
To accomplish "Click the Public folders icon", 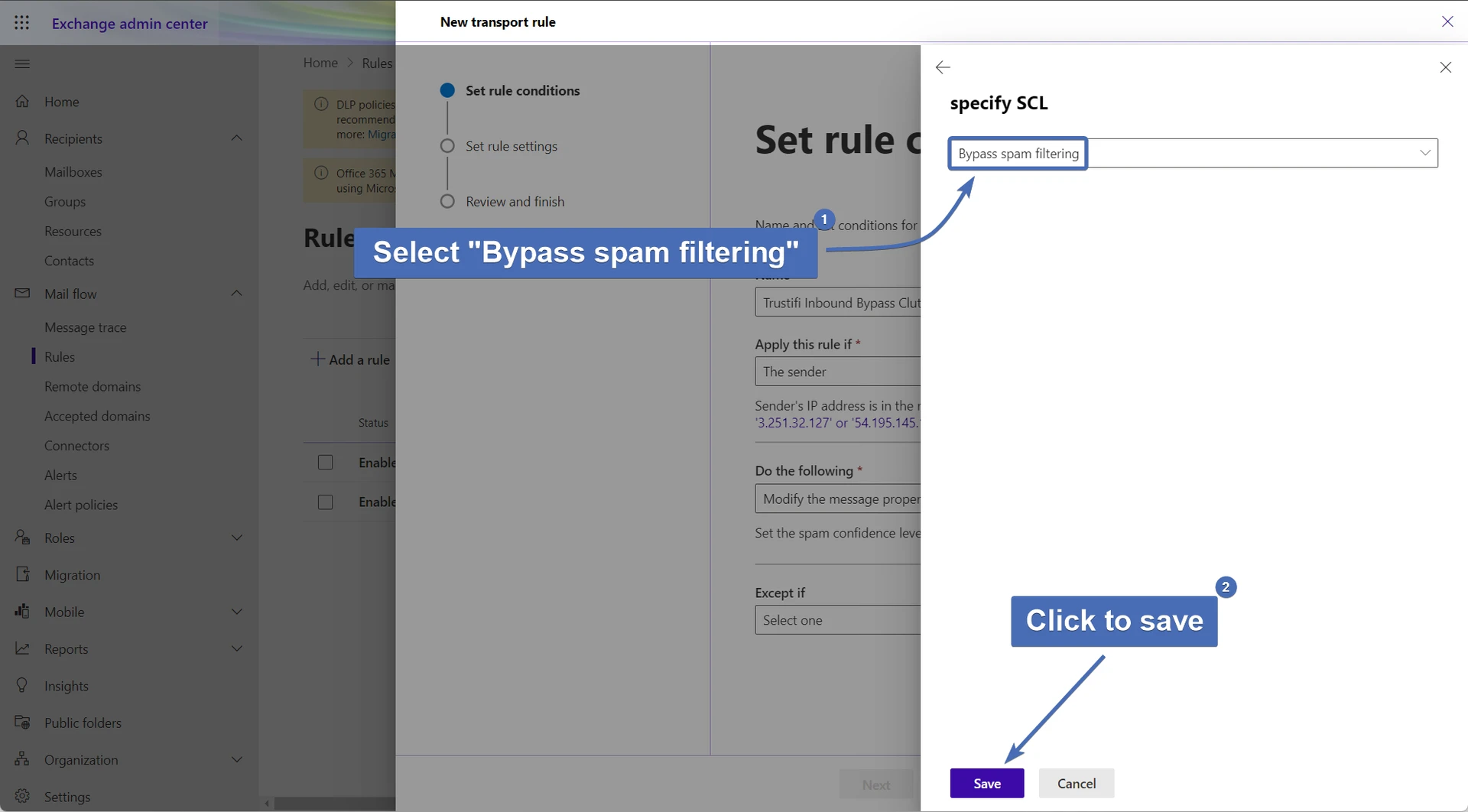I will tap(23, 722).
